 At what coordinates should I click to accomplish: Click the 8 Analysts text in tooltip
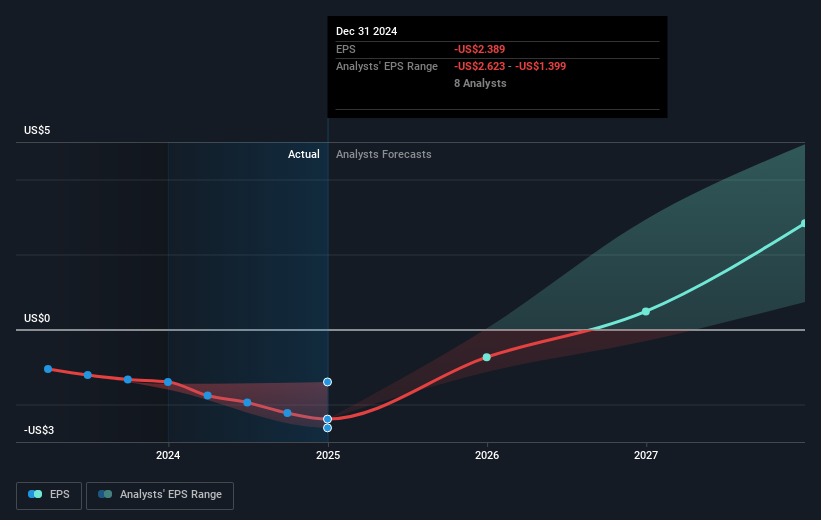click(x=480, y=83)
